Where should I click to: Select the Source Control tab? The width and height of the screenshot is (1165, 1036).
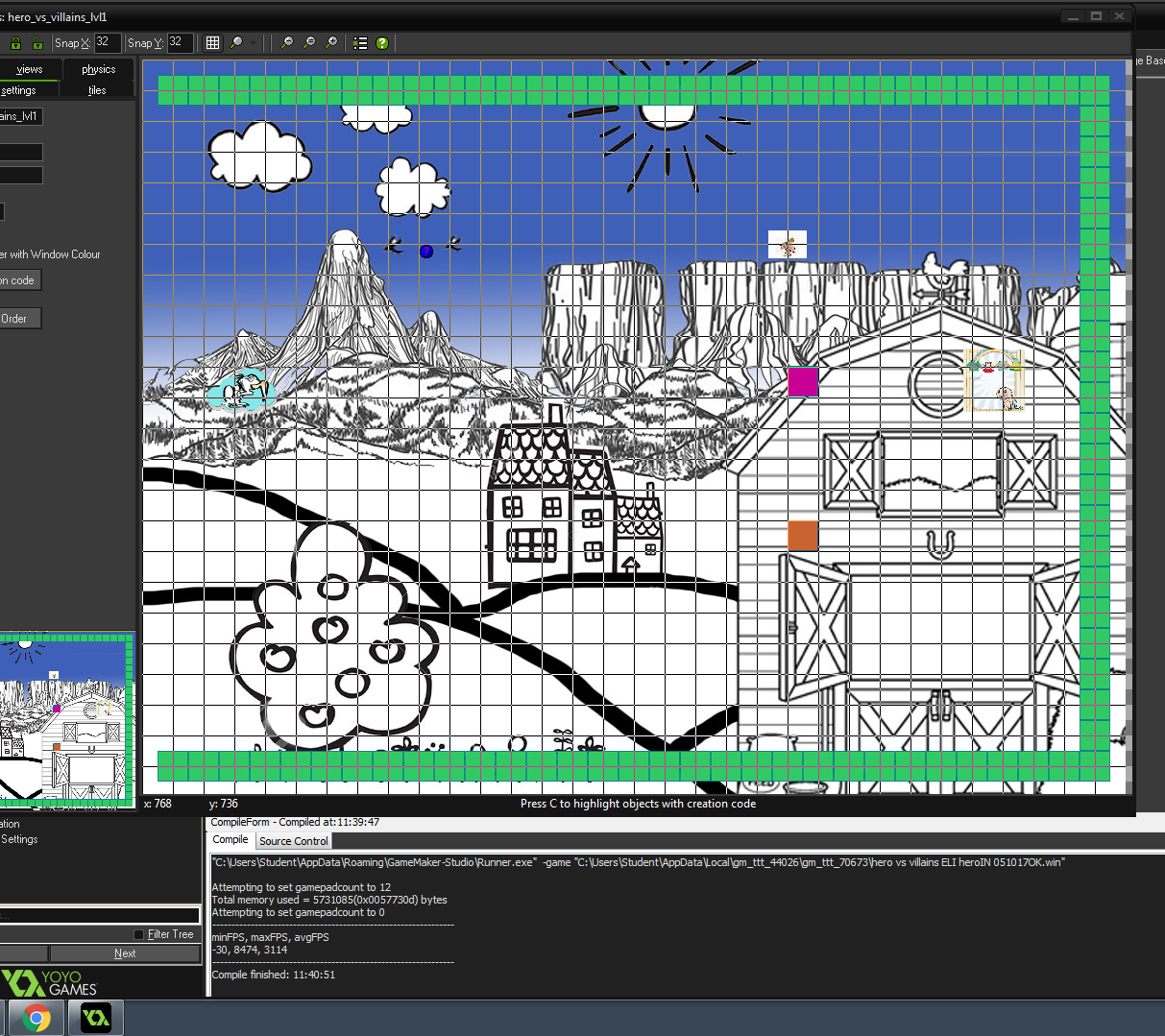tap(293, 841)
